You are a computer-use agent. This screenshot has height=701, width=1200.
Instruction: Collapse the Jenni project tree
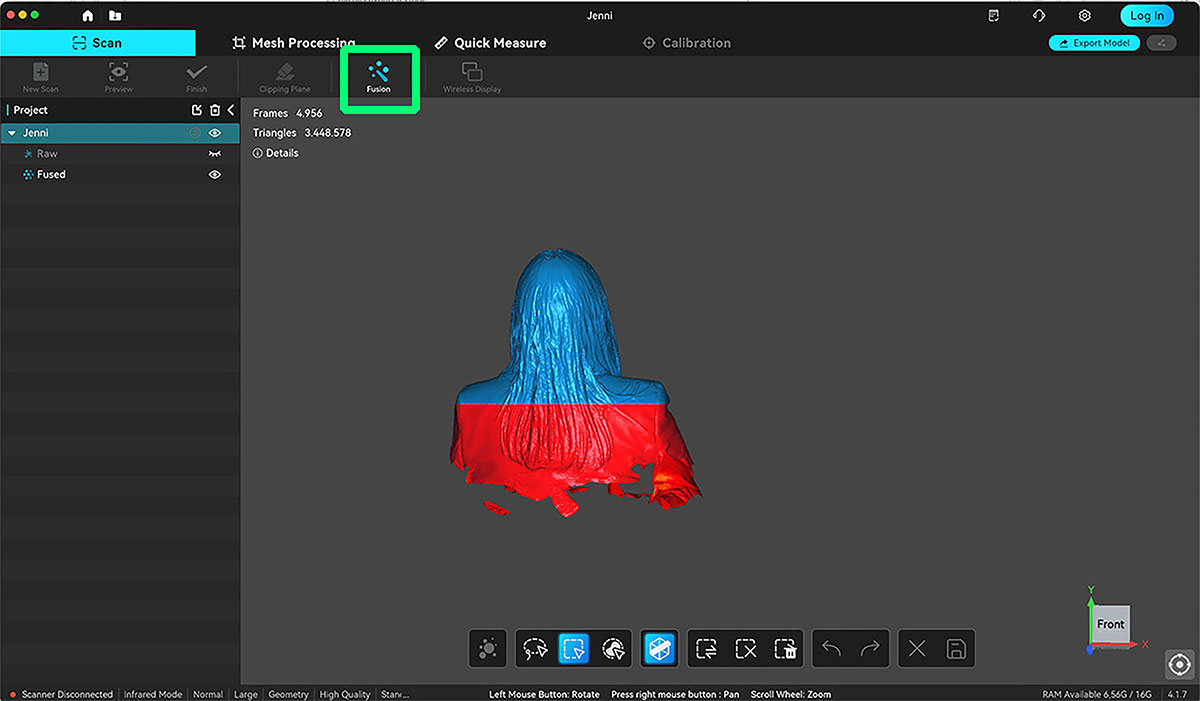(12, 133)
